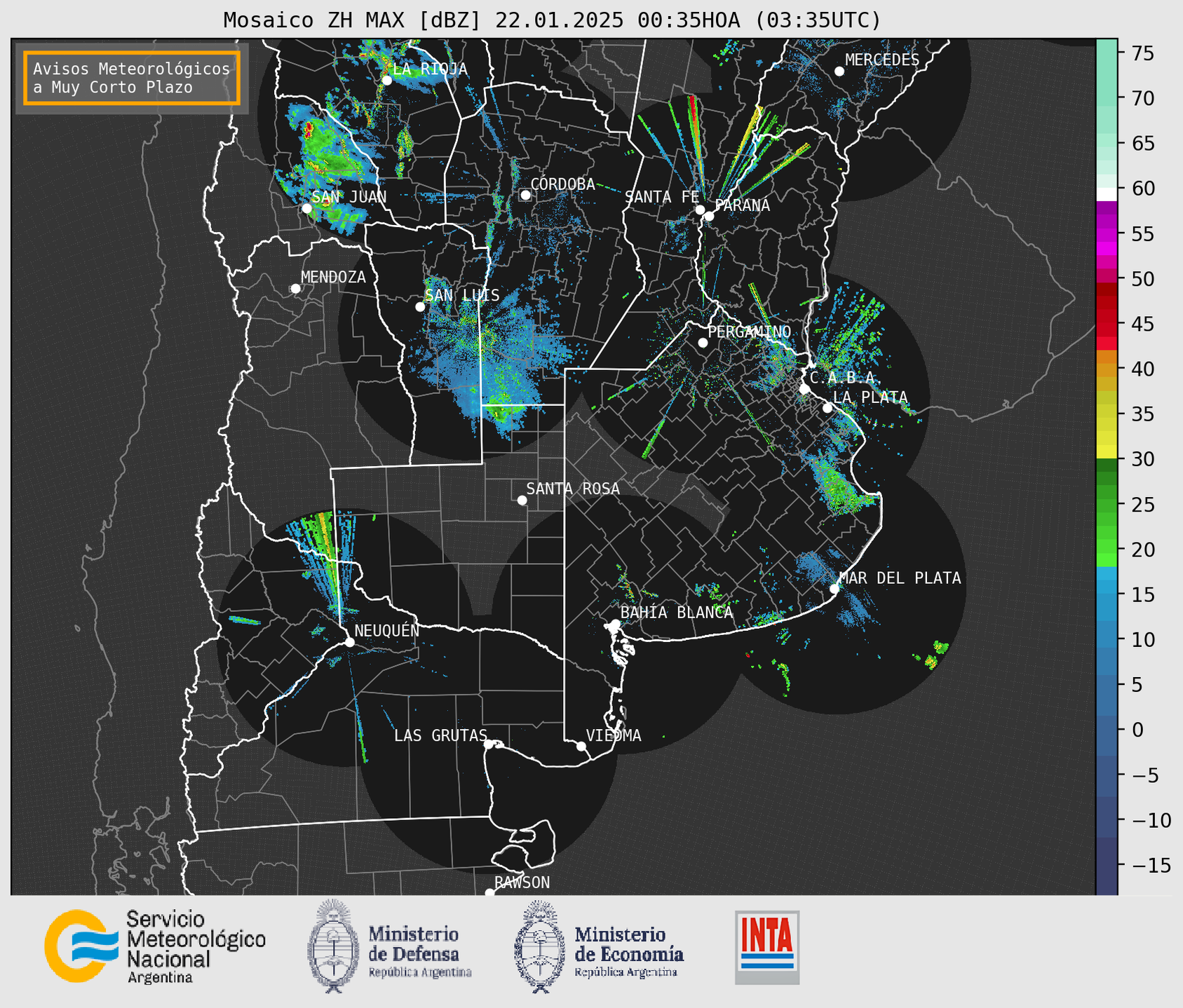This screenshot has height=1008, width=1183.
Task: Click the Paraná city marker dot
Action: [x=709, y=216]
